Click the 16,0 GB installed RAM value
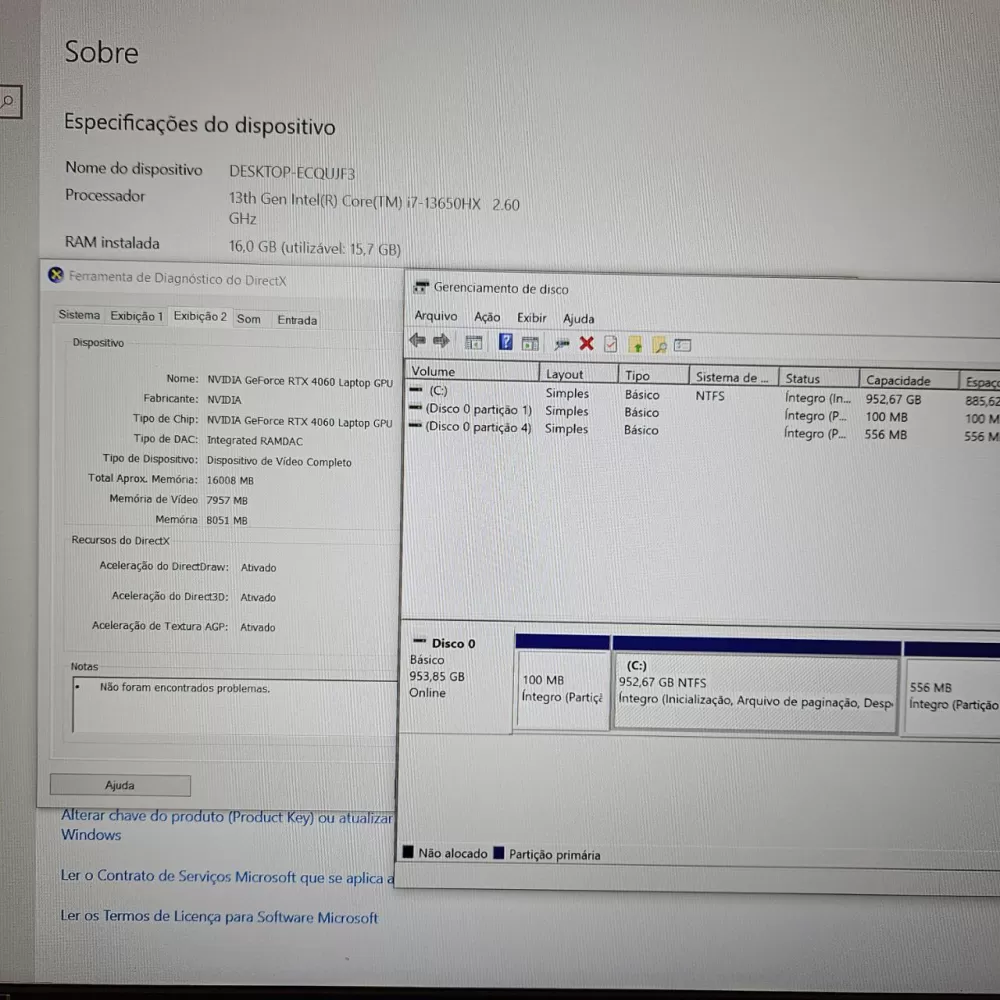Image resolution: width=1000 pixels, height=1000 pixels. (315, 248)
